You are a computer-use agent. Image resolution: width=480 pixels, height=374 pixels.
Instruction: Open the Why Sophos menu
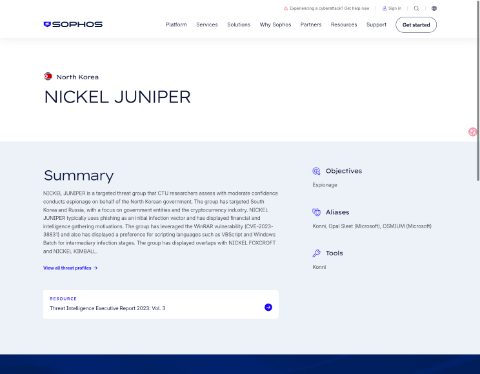pyautogui.click(x=275, y=25)
